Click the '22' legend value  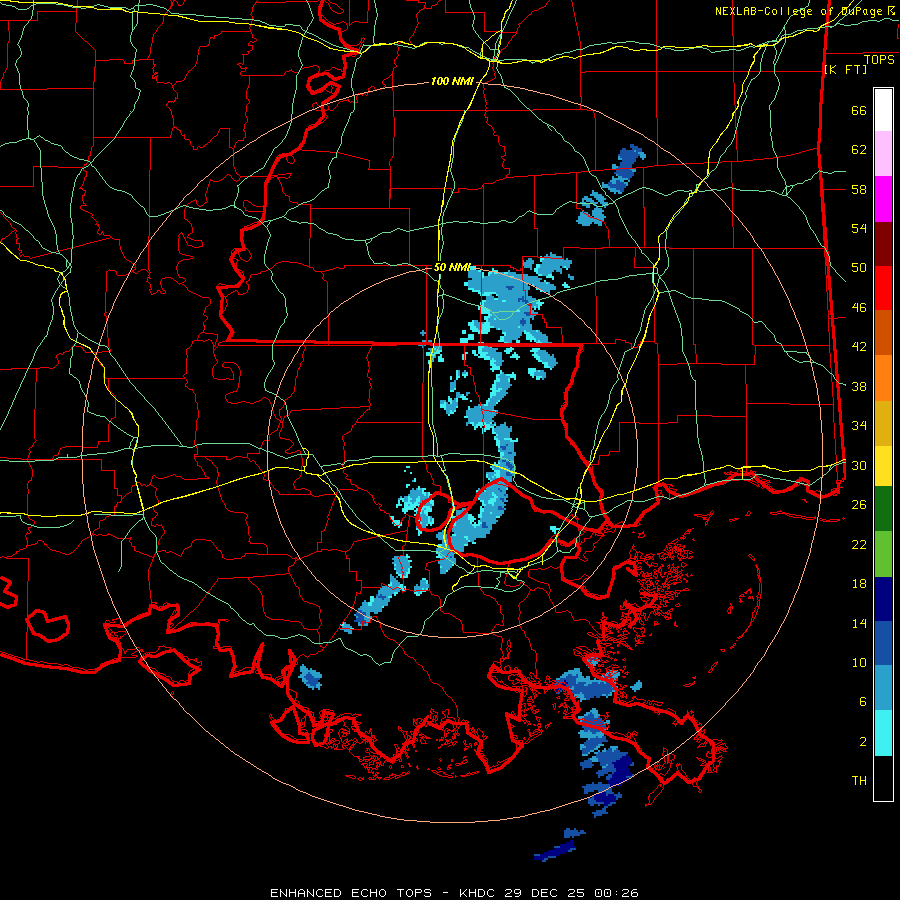coord(859,544)
